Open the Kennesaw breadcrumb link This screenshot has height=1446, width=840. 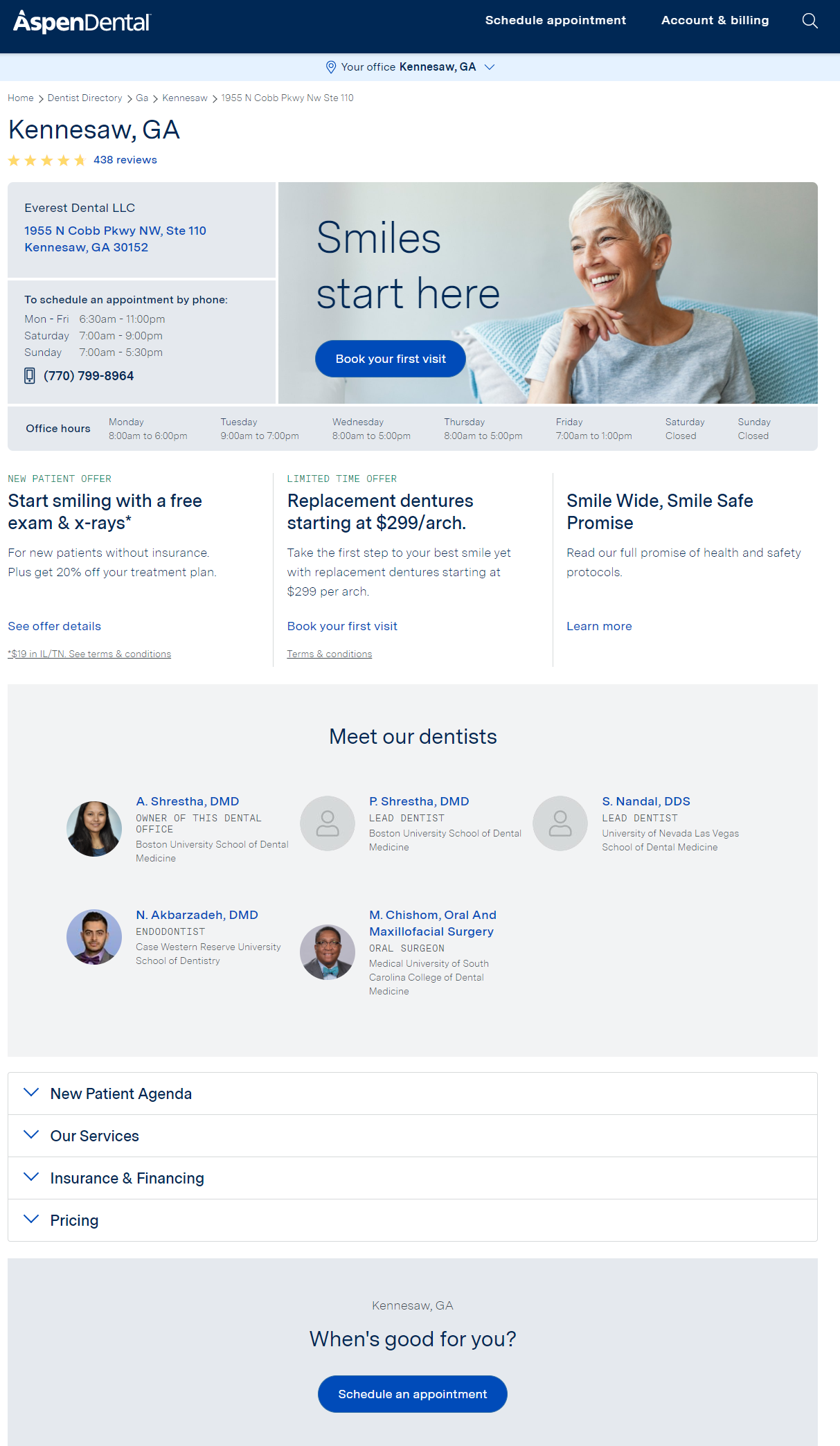point(185,98)
